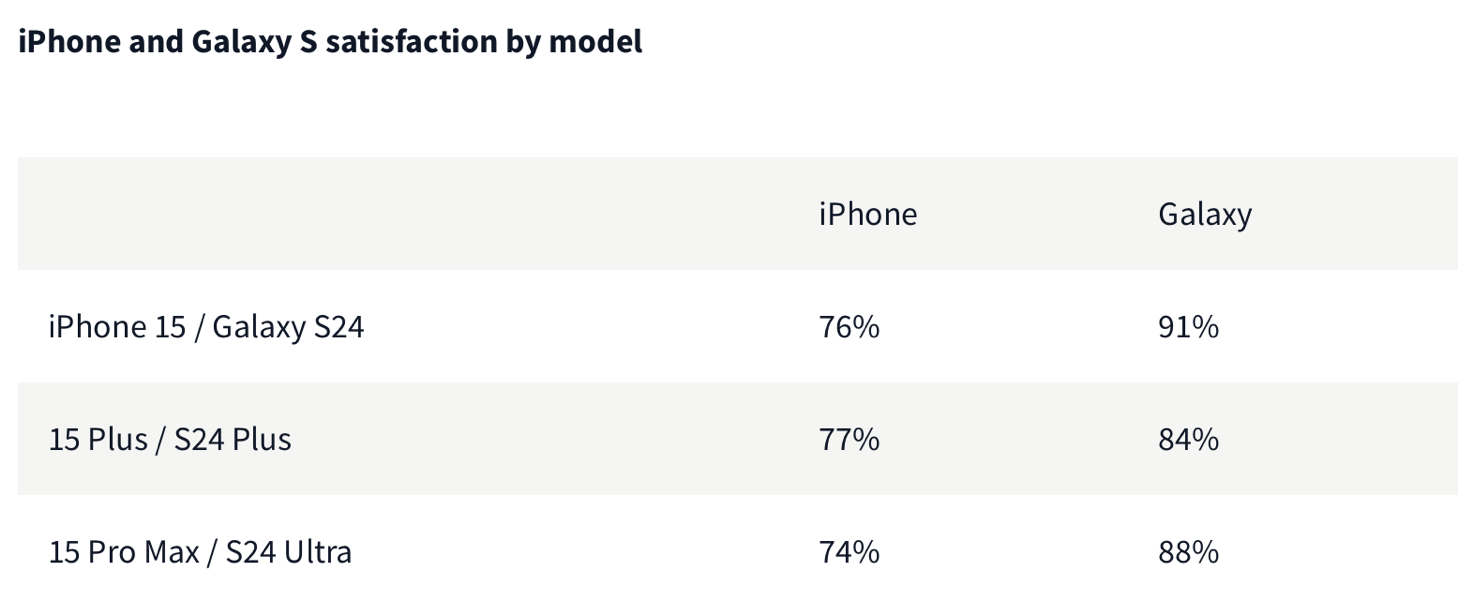Click the word 'satisfaction' in the heading

(411, 42)
